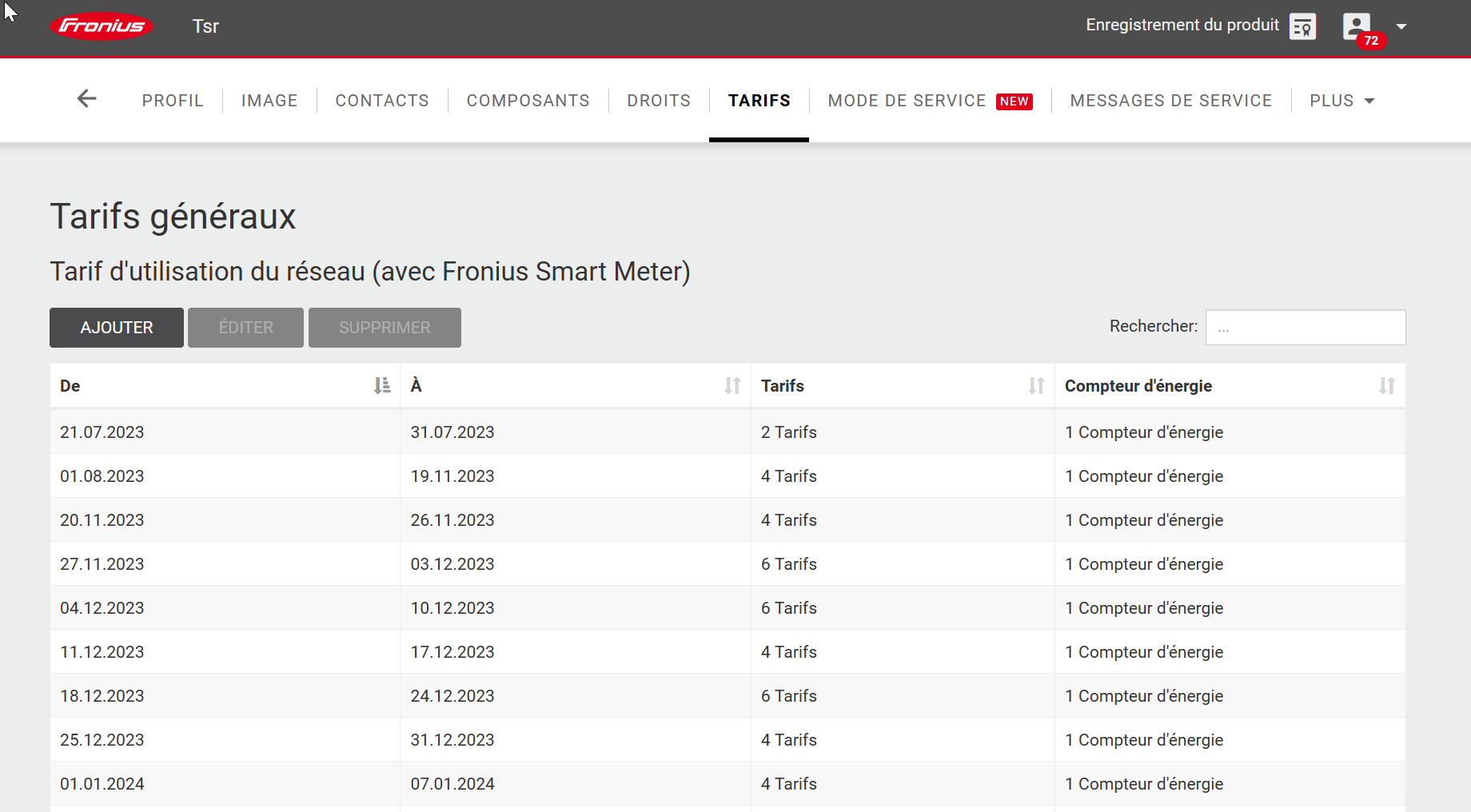Image resolution: width=1471 pixels, height=812 pixels.
Task: Go back using the left arrow
Action: [86, 99]
